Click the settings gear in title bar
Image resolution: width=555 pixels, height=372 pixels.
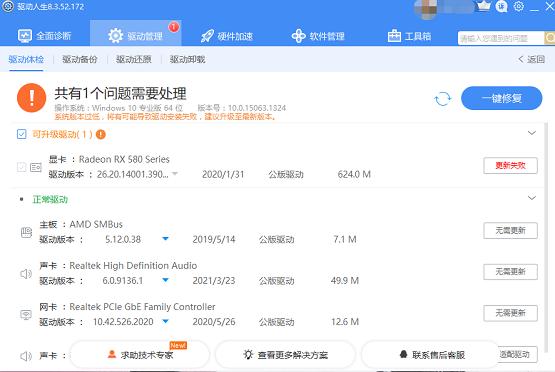[519, 6]
